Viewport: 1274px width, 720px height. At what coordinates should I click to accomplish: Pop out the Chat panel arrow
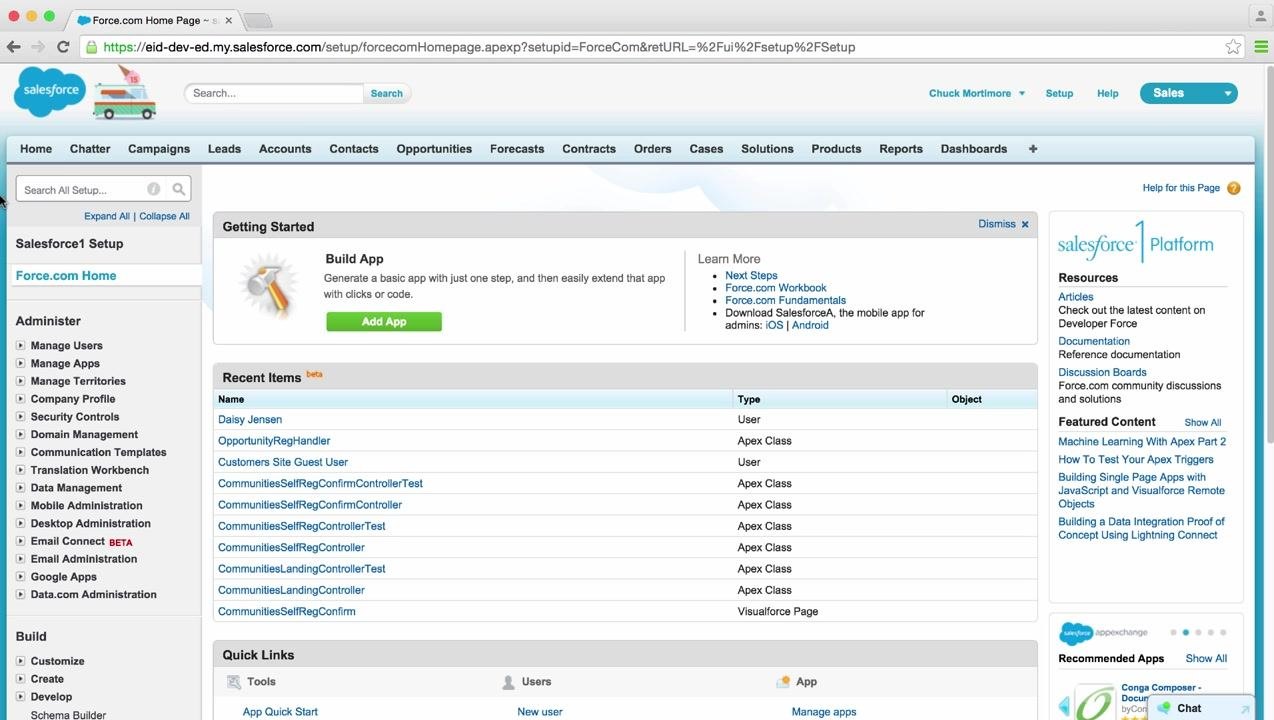[x=1245, y=709]
